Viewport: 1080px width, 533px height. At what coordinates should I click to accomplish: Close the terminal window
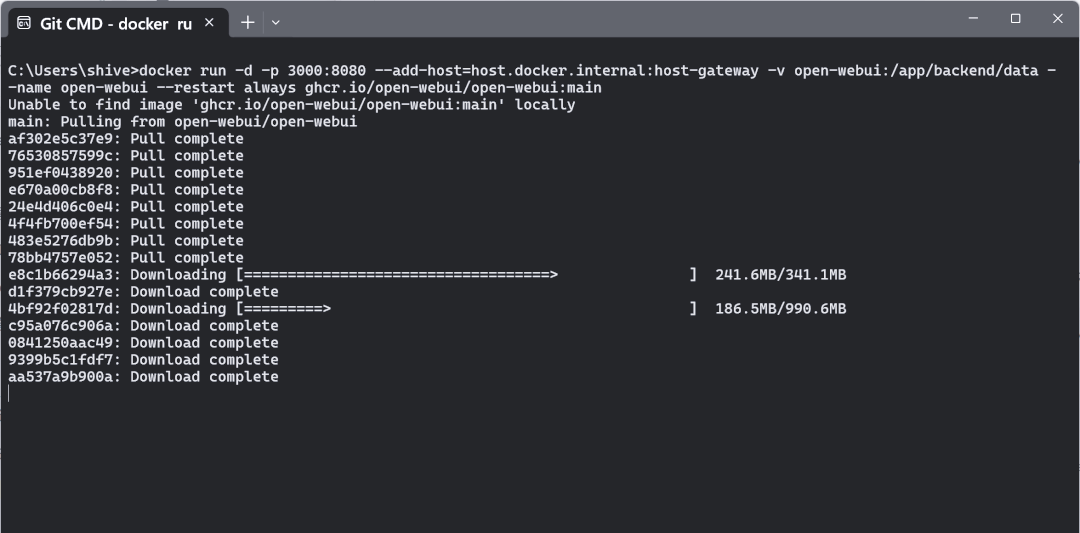1058,18
